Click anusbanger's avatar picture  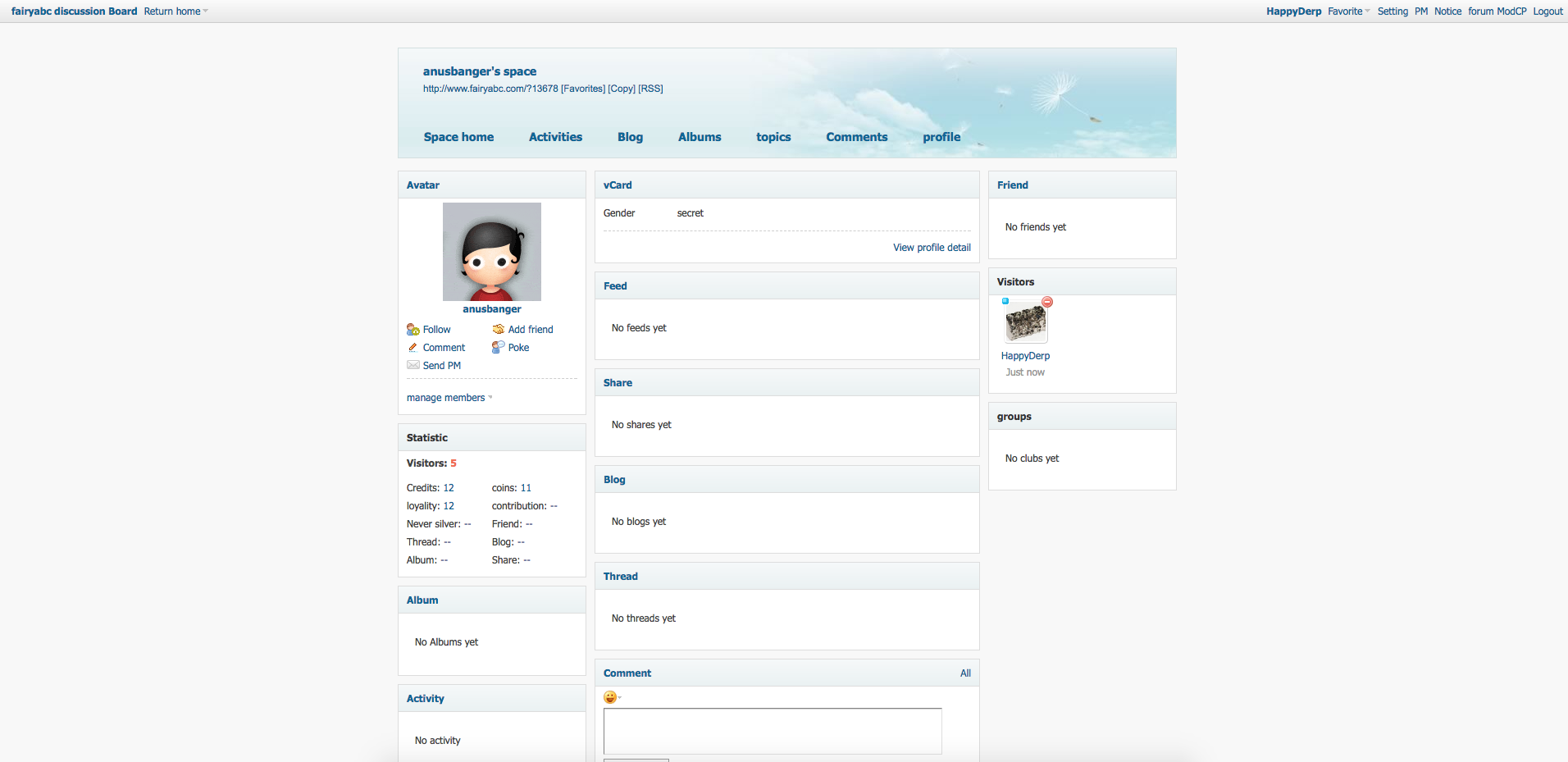[x=492, y=252]
